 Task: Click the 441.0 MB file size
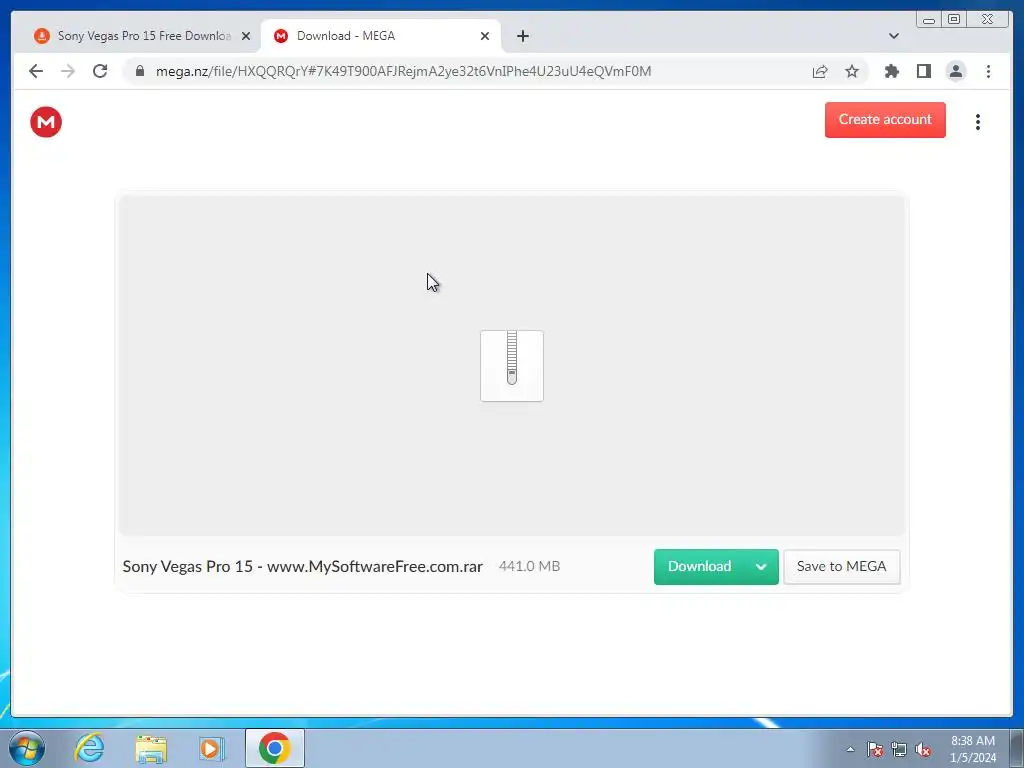[x=529, y=566]
